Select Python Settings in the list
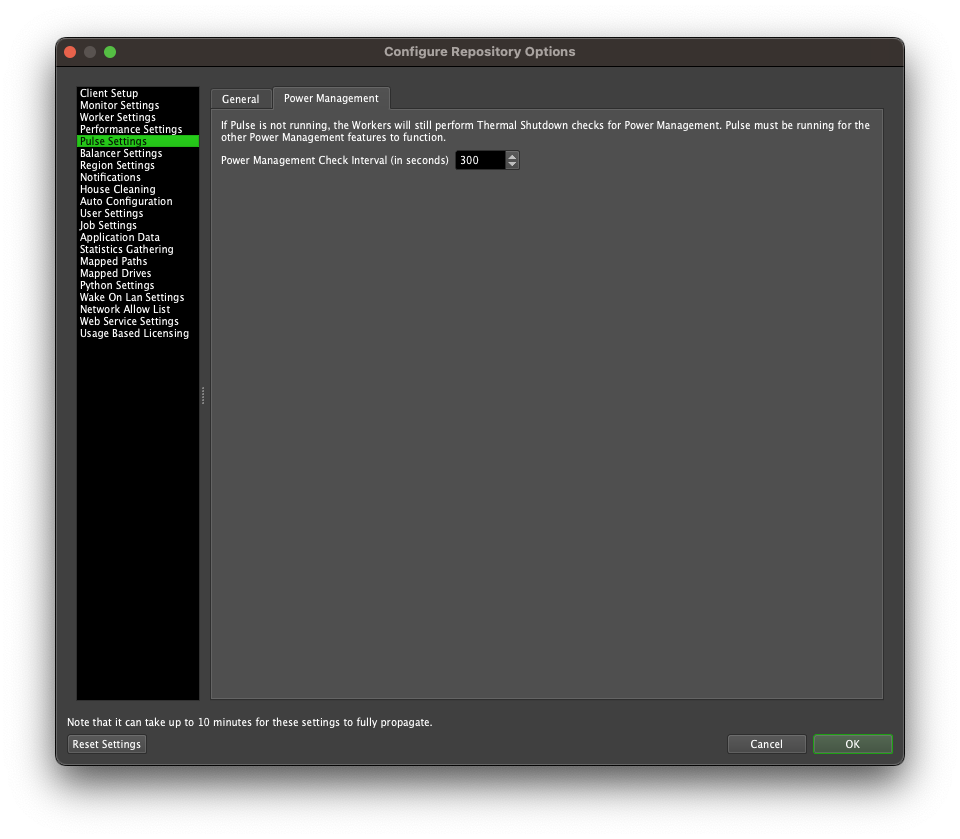This screenshot has height=839, width=960. pos(138,285)
